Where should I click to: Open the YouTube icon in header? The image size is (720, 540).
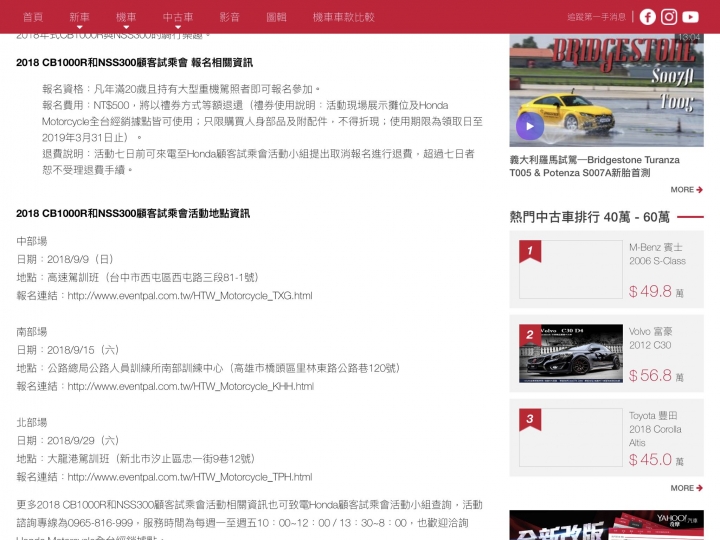pos(691,17)
